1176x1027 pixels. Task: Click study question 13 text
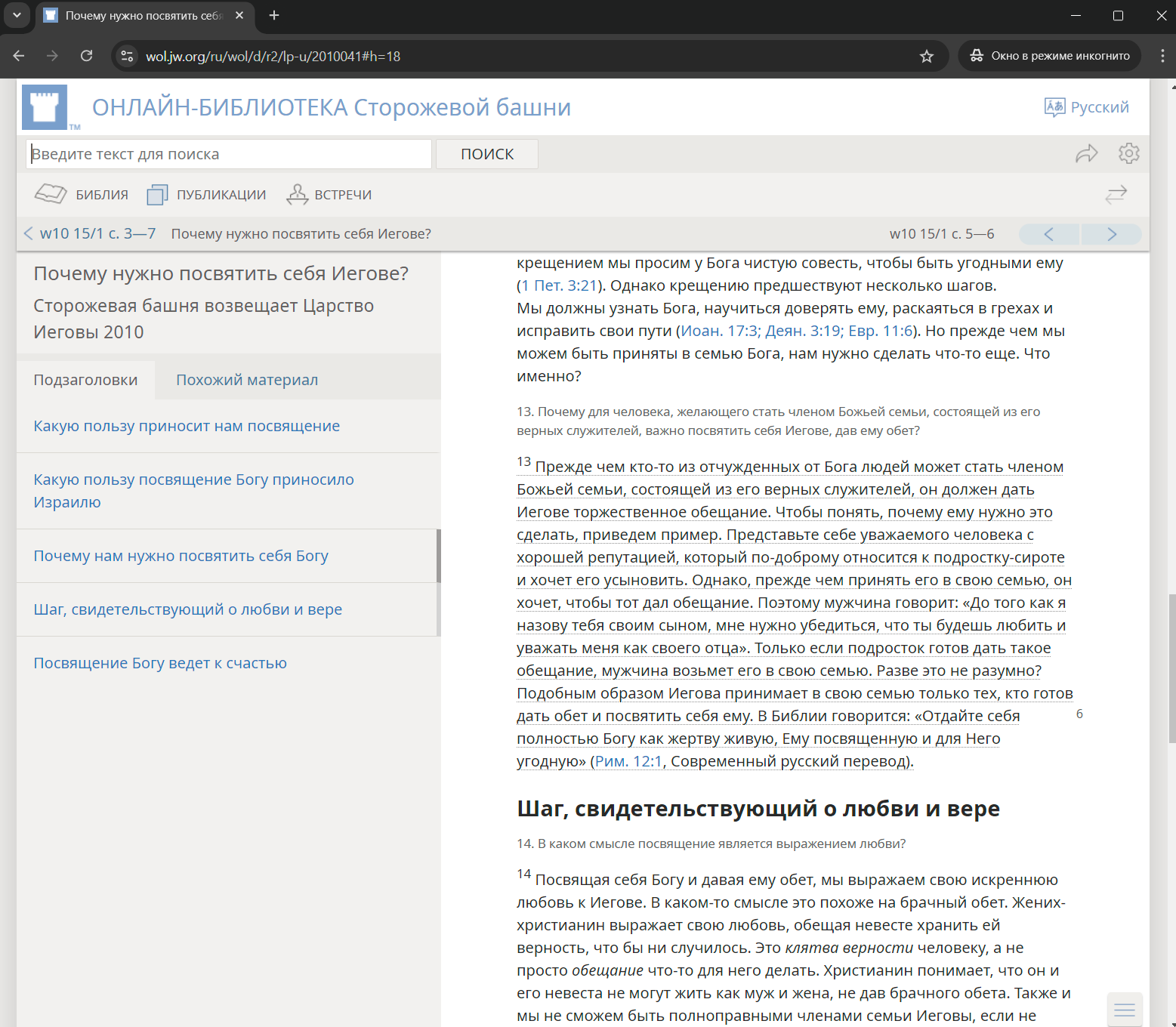[x=779, y=421]
